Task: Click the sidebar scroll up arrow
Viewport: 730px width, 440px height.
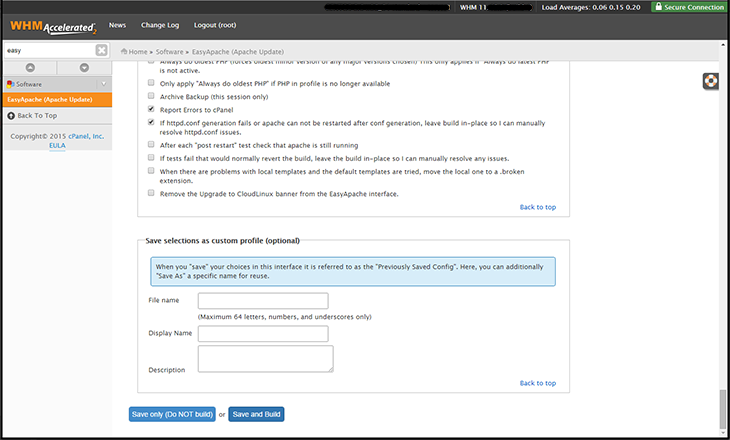Action: click(30, 68)
